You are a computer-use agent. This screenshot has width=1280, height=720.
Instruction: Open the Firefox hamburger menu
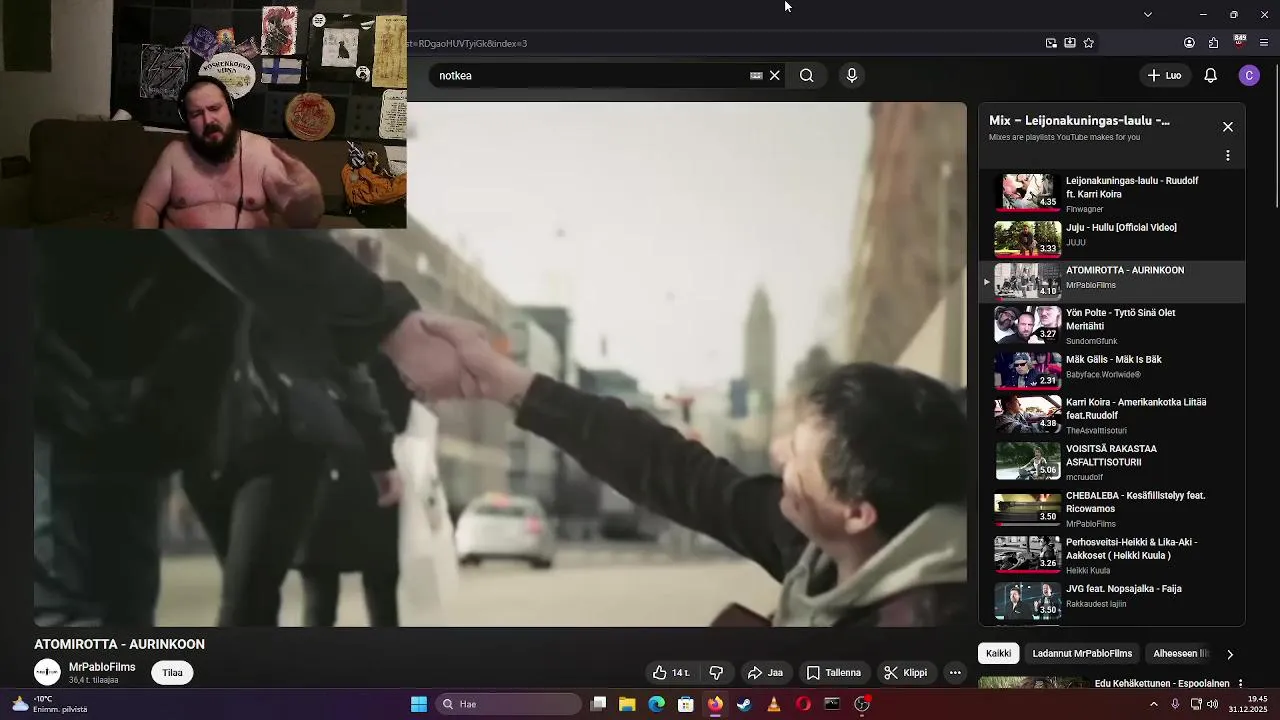click(x=1265, y=43)
